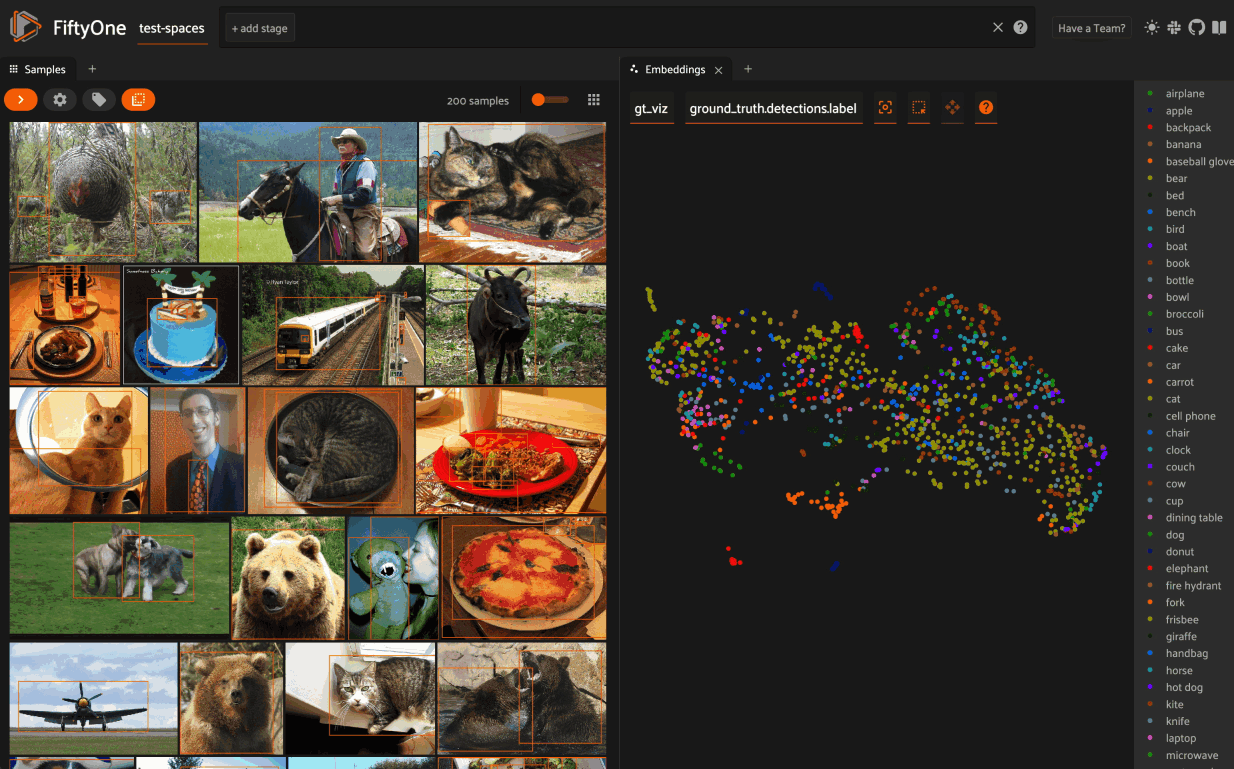Toggle the fire hydrant legend entry
Viewport: 1234px width, 769px height.
click(x=1193, y=586)
